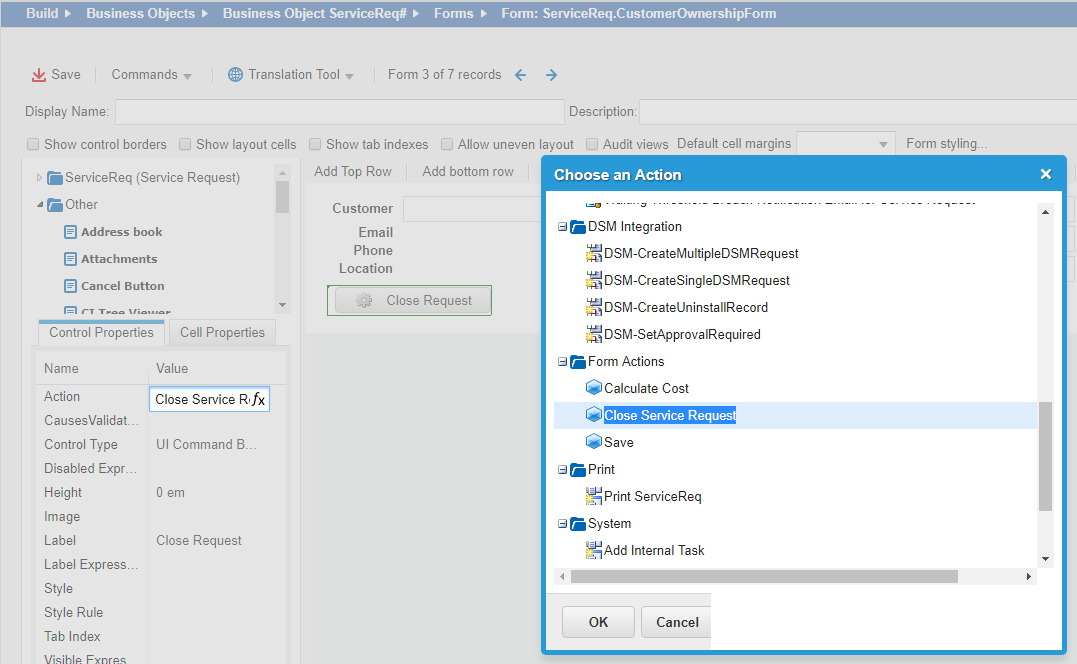Select the Calculate Cost action icon
The height and width of the screenshot is (664, 1077).
coord(594,388)
